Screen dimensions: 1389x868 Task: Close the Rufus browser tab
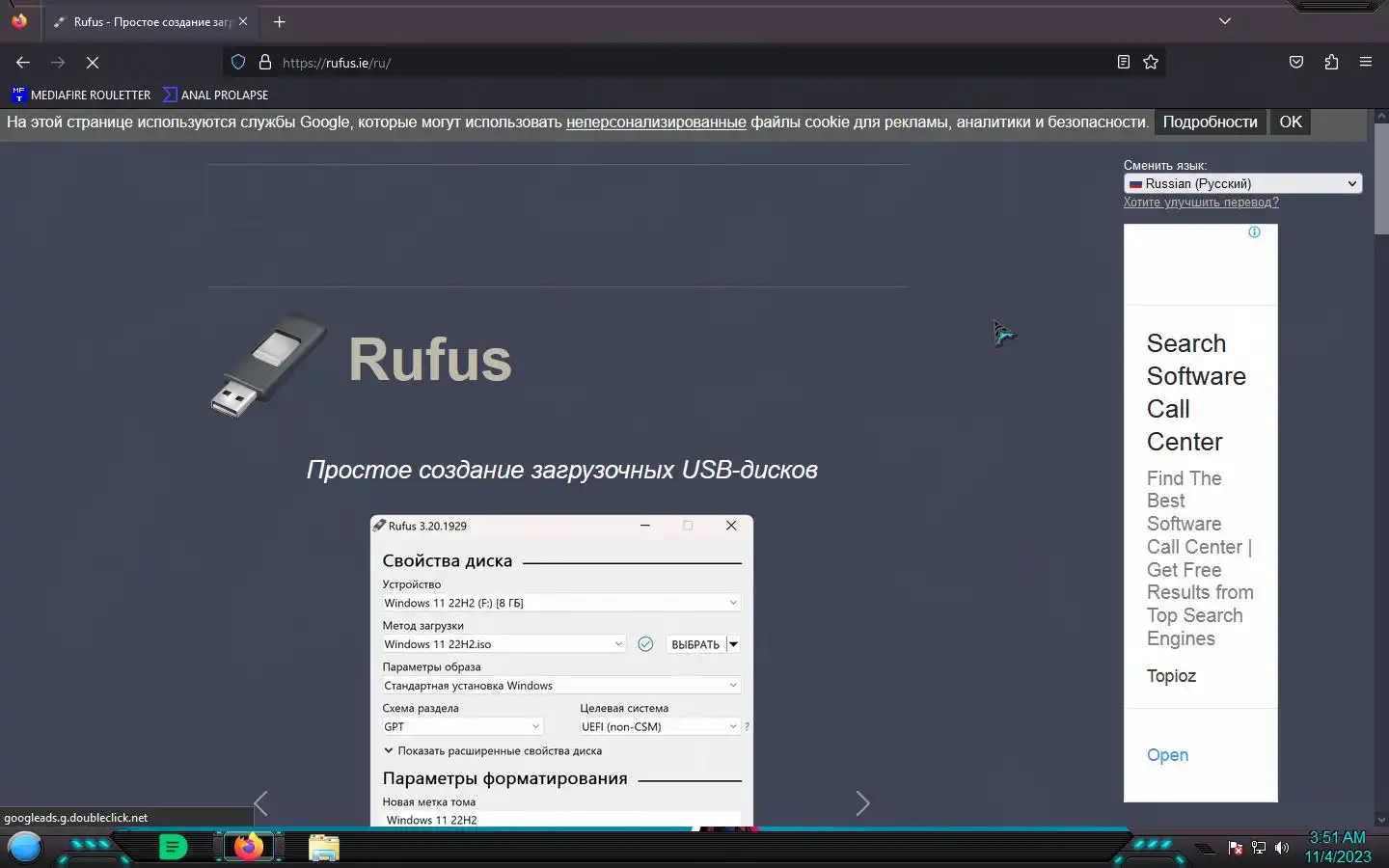[242, 21]
